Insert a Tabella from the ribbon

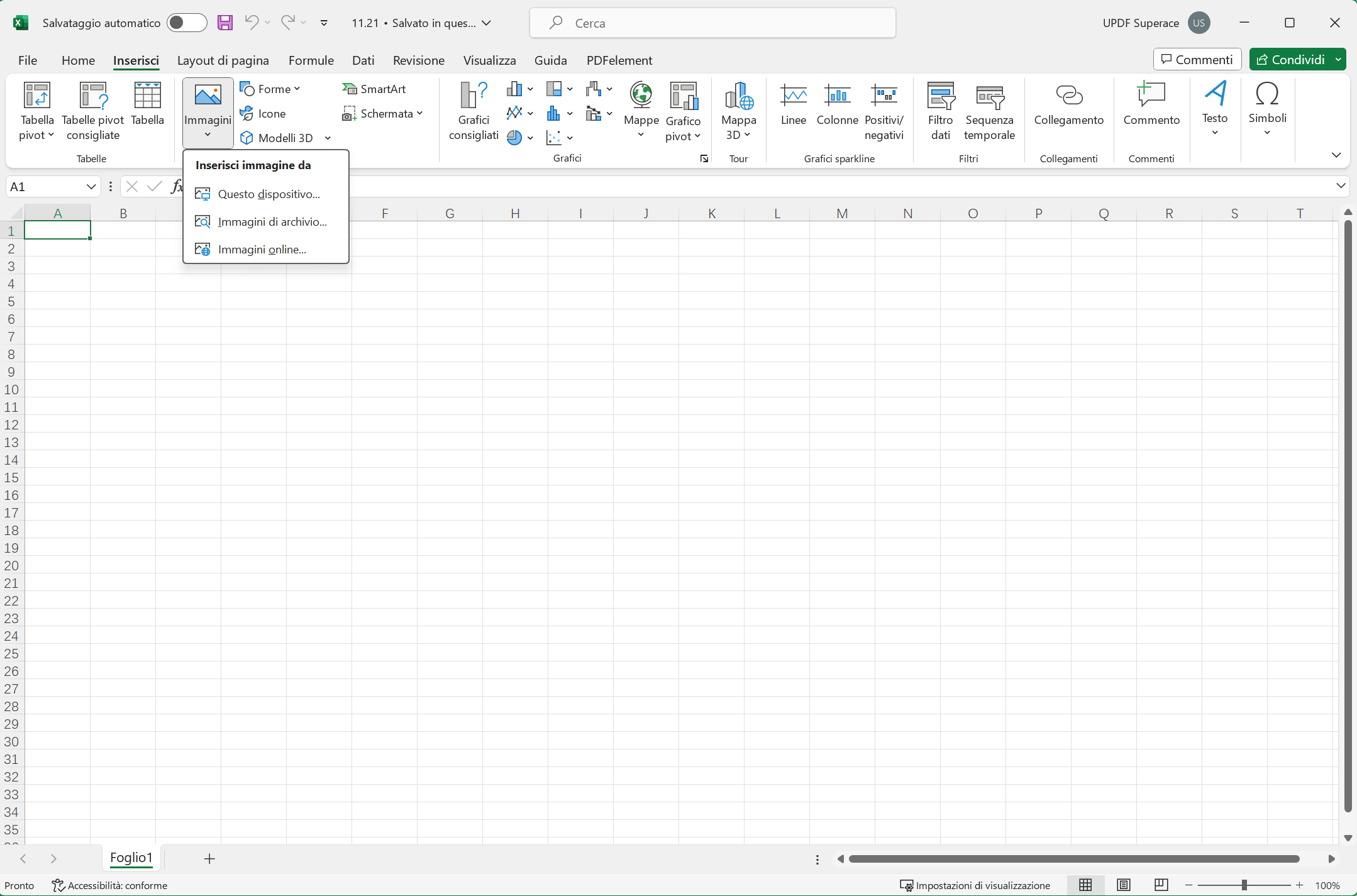[148, 104]
